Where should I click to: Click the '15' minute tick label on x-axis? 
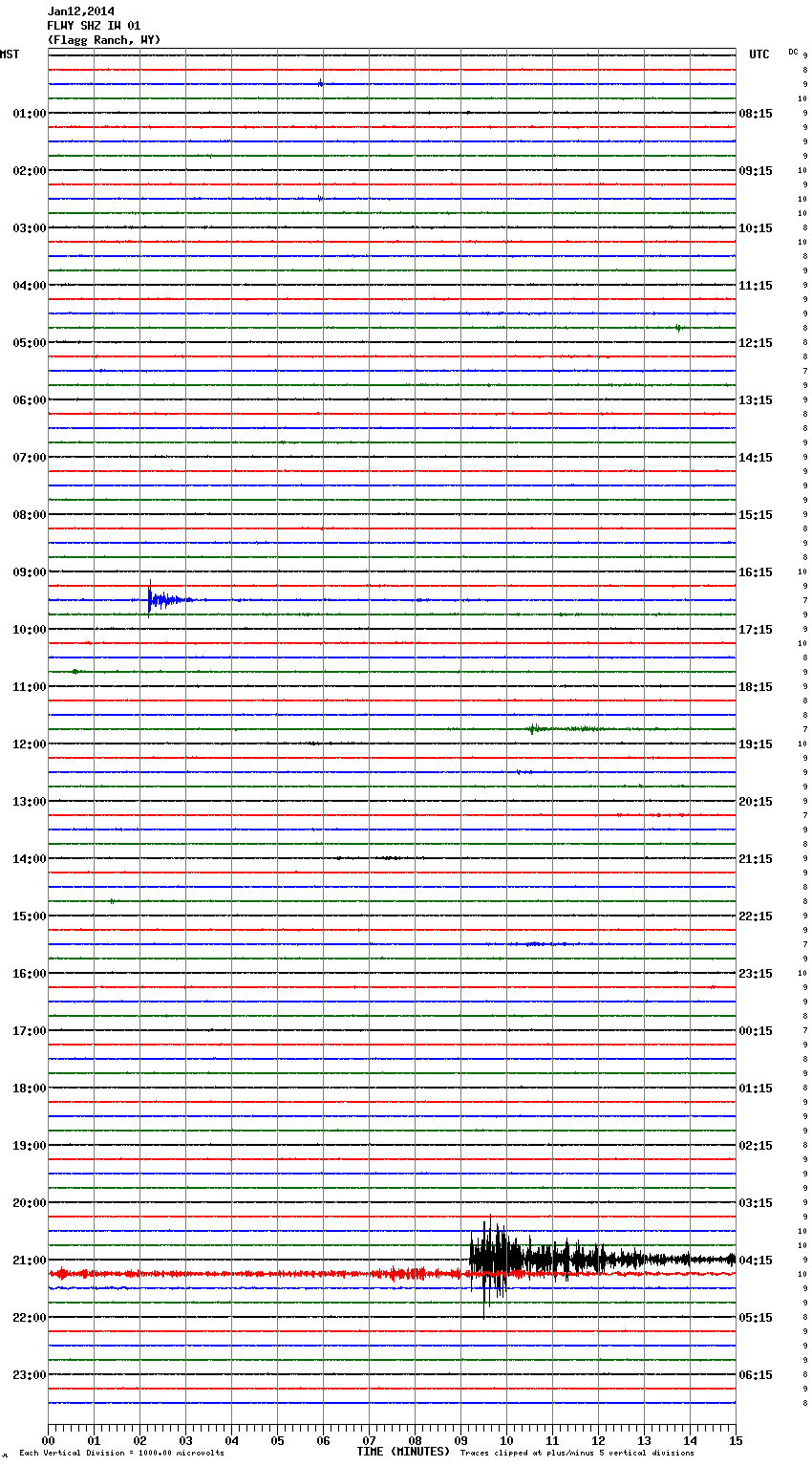(736, 1440)
